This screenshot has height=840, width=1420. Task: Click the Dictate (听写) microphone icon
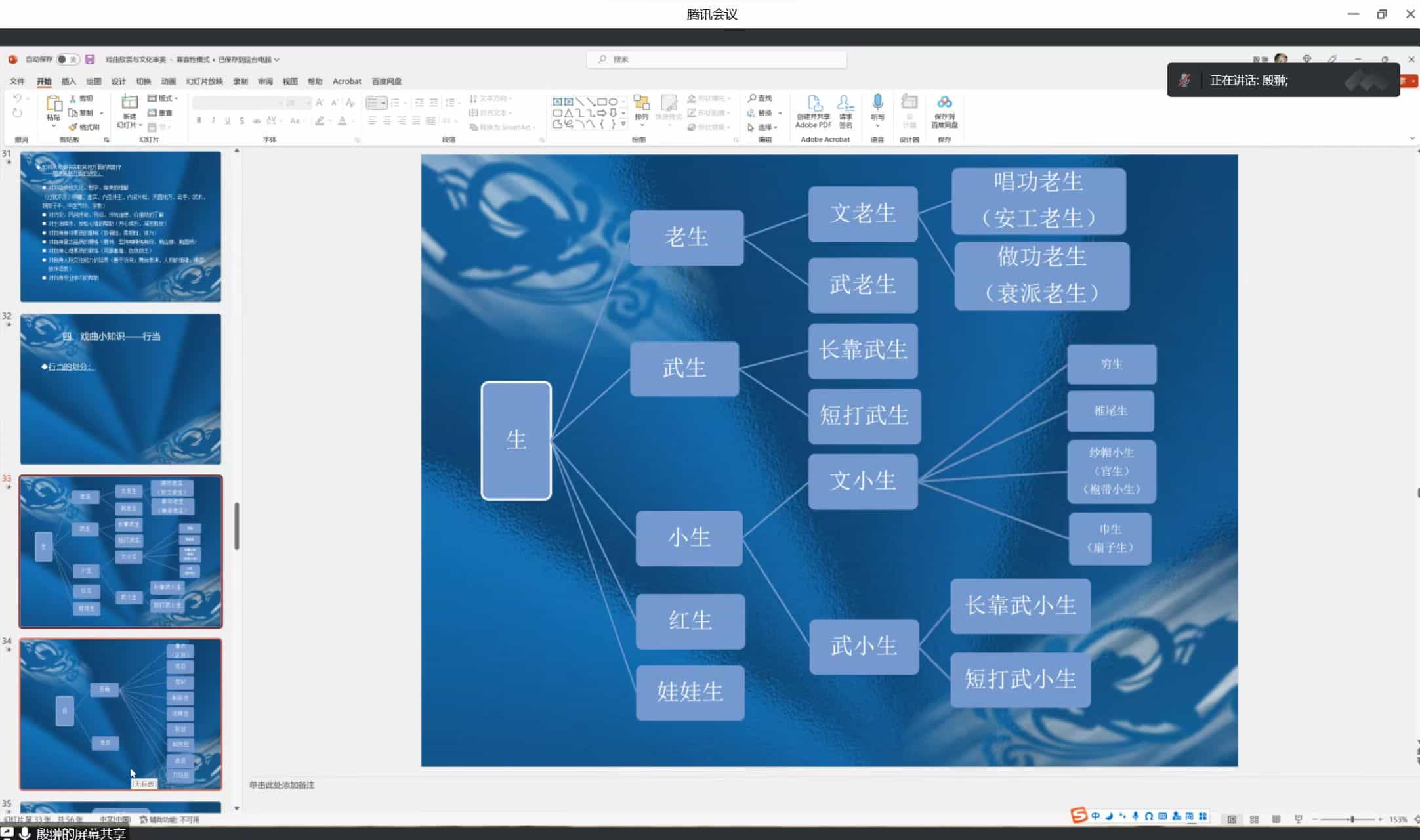(877, 103)
